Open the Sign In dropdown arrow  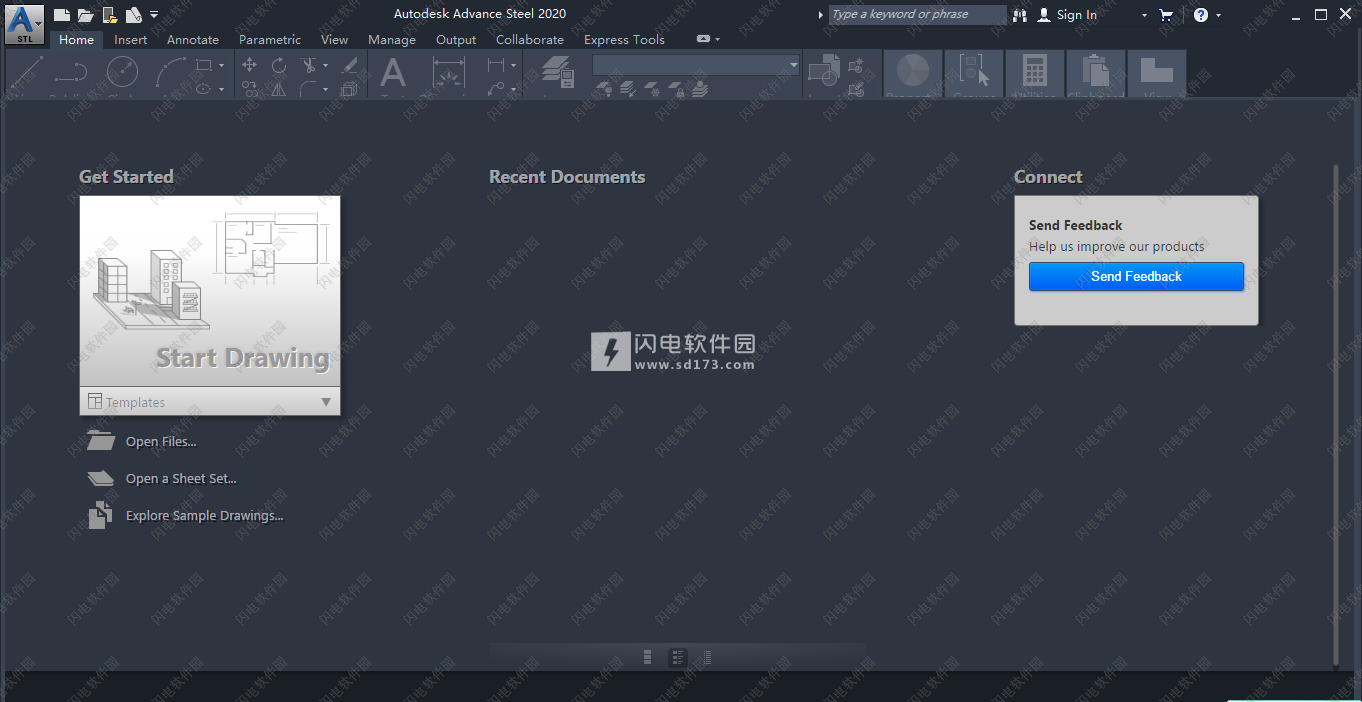point(1145,15)
